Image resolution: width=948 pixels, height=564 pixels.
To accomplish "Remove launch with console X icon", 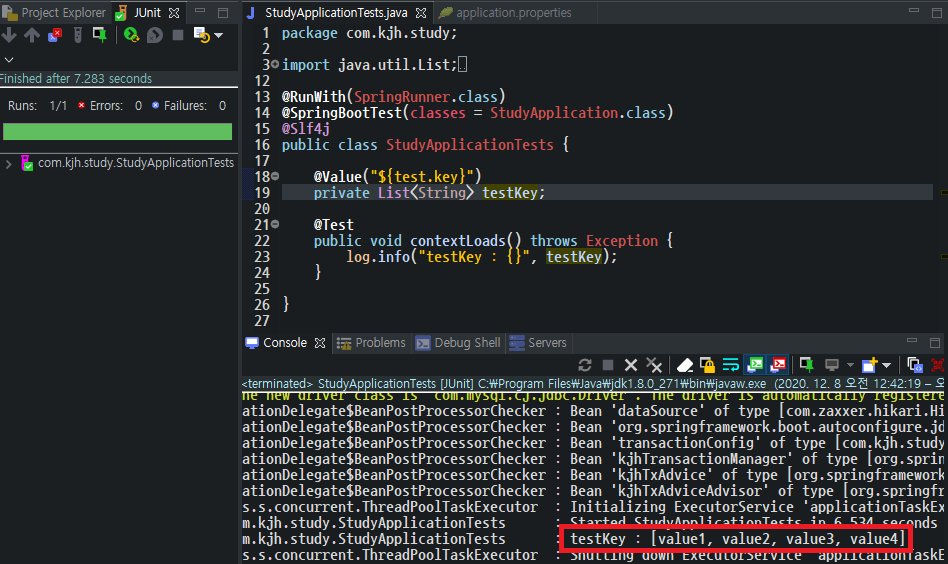I will coord(631,365).
